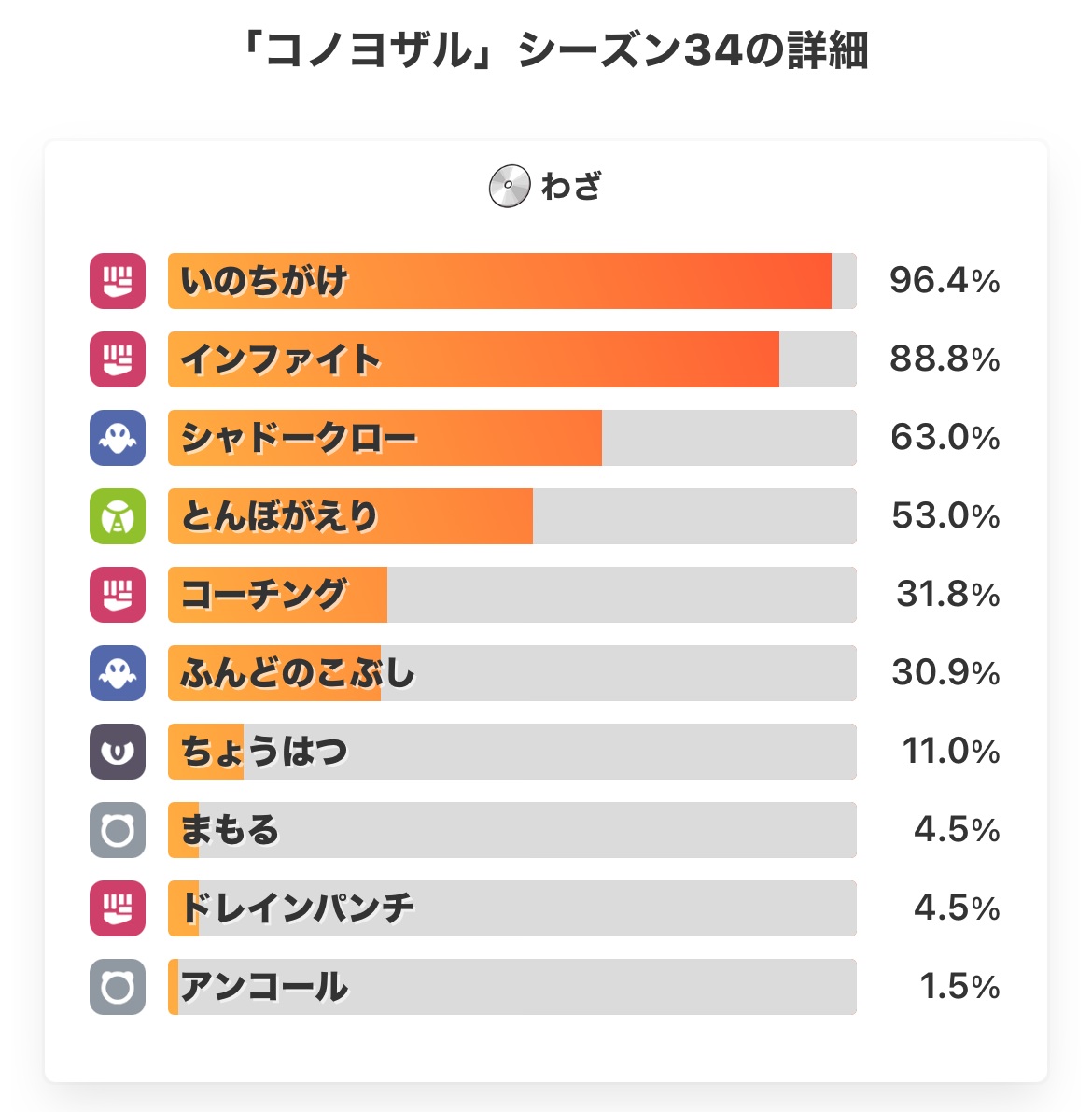Click the Dark-type icon beside ちょうはつ
The width and height of the screenshot is (1092, 1112).
click(118, 752)
